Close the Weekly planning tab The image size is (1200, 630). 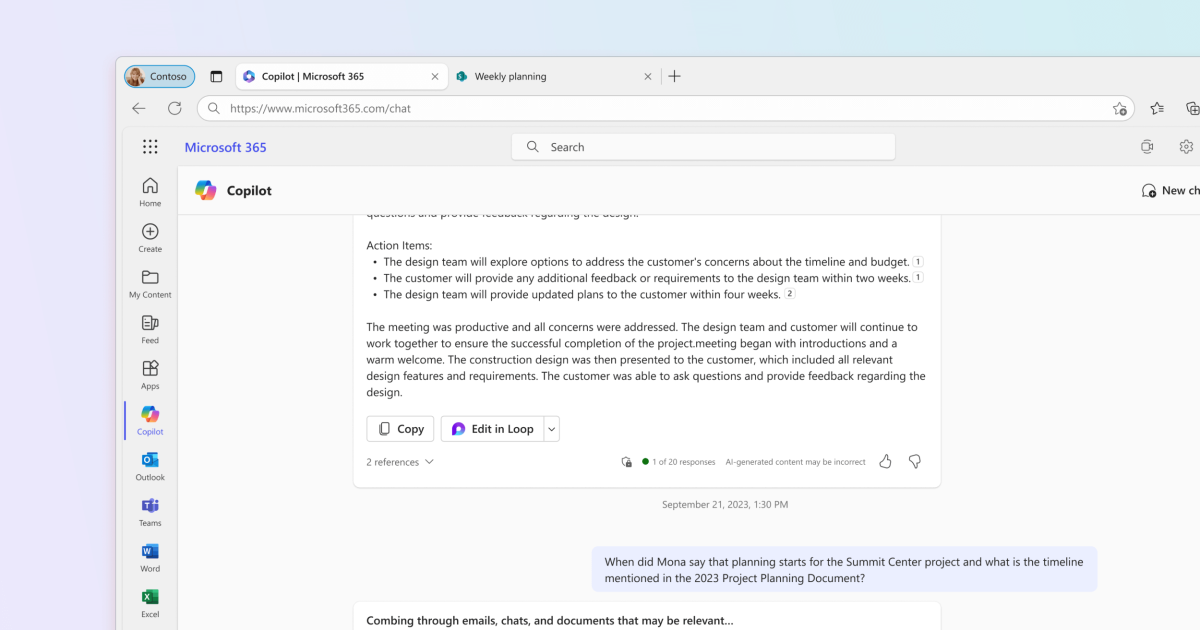pyautogui.click(x=647, y=76)
